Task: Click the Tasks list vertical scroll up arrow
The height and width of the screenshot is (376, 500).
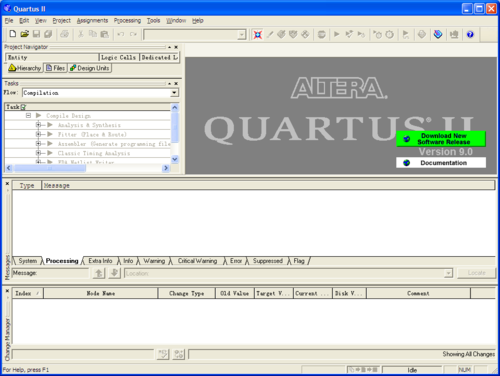Action: tap(175, 108)
